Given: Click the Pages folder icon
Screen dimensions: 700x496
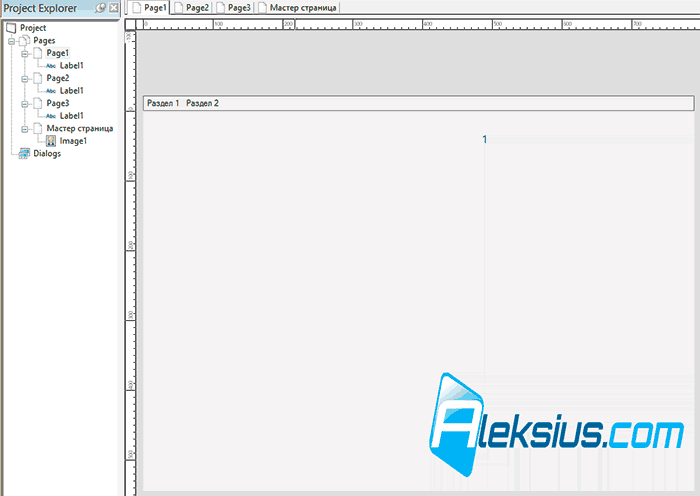Looking at the screenshot, I should pos(25,41).
